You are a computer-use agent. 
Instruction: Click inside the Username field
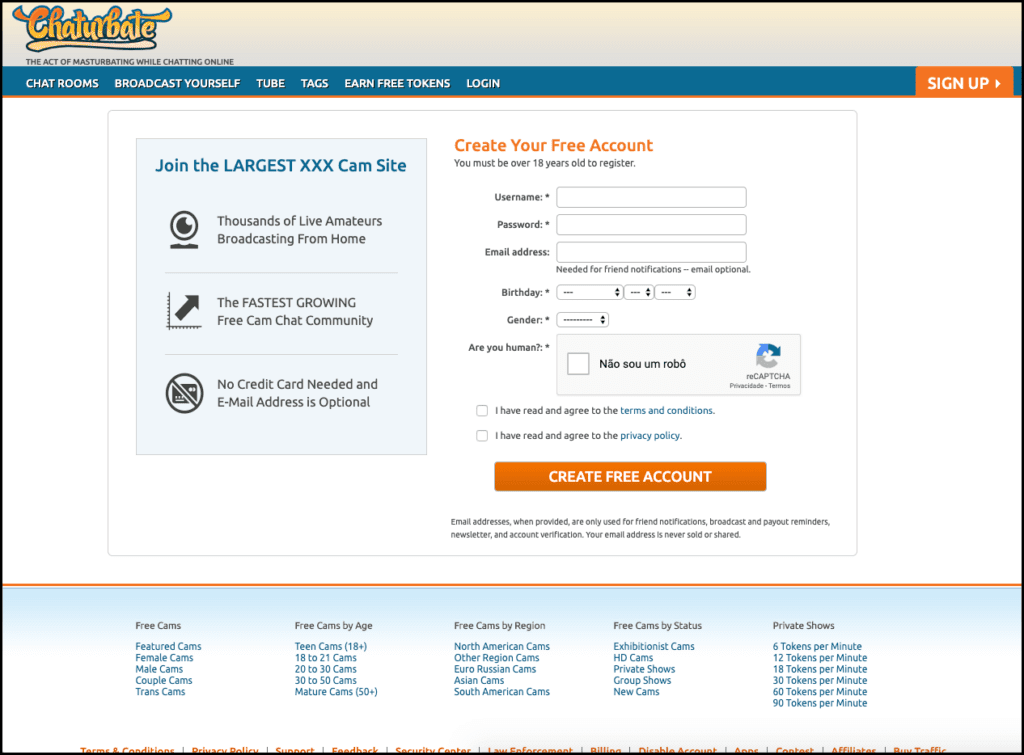pos(651,197)
